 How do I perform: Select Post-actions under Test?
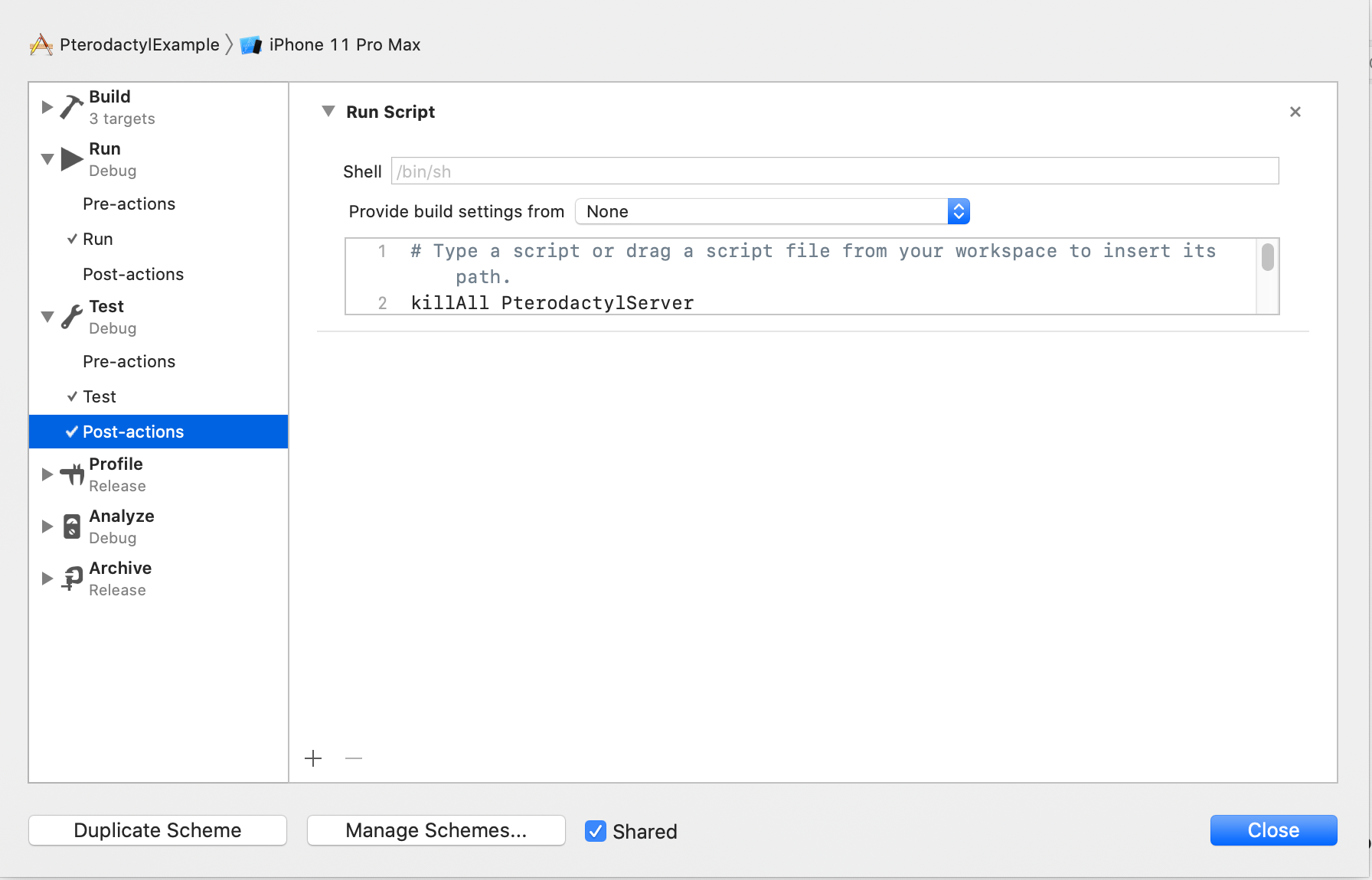pyautogui.click(x=158, y=432)
